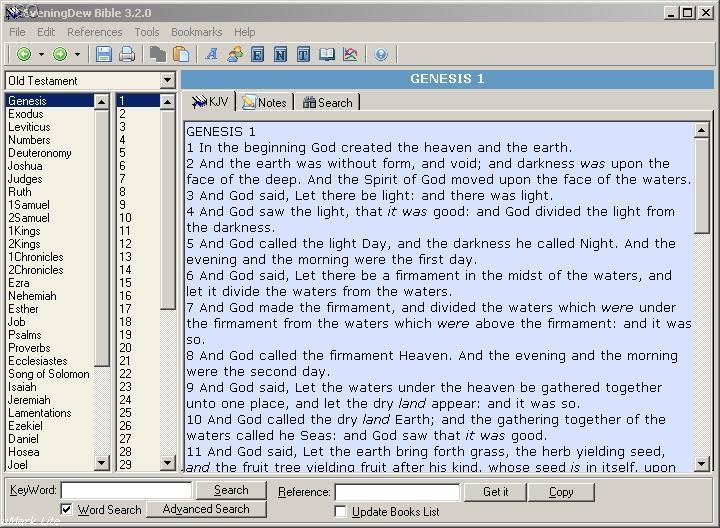This screenshot has width=720, height=528.
Task: Click the Bible text scroll up arrow
Action: click(x=702, y=131)
